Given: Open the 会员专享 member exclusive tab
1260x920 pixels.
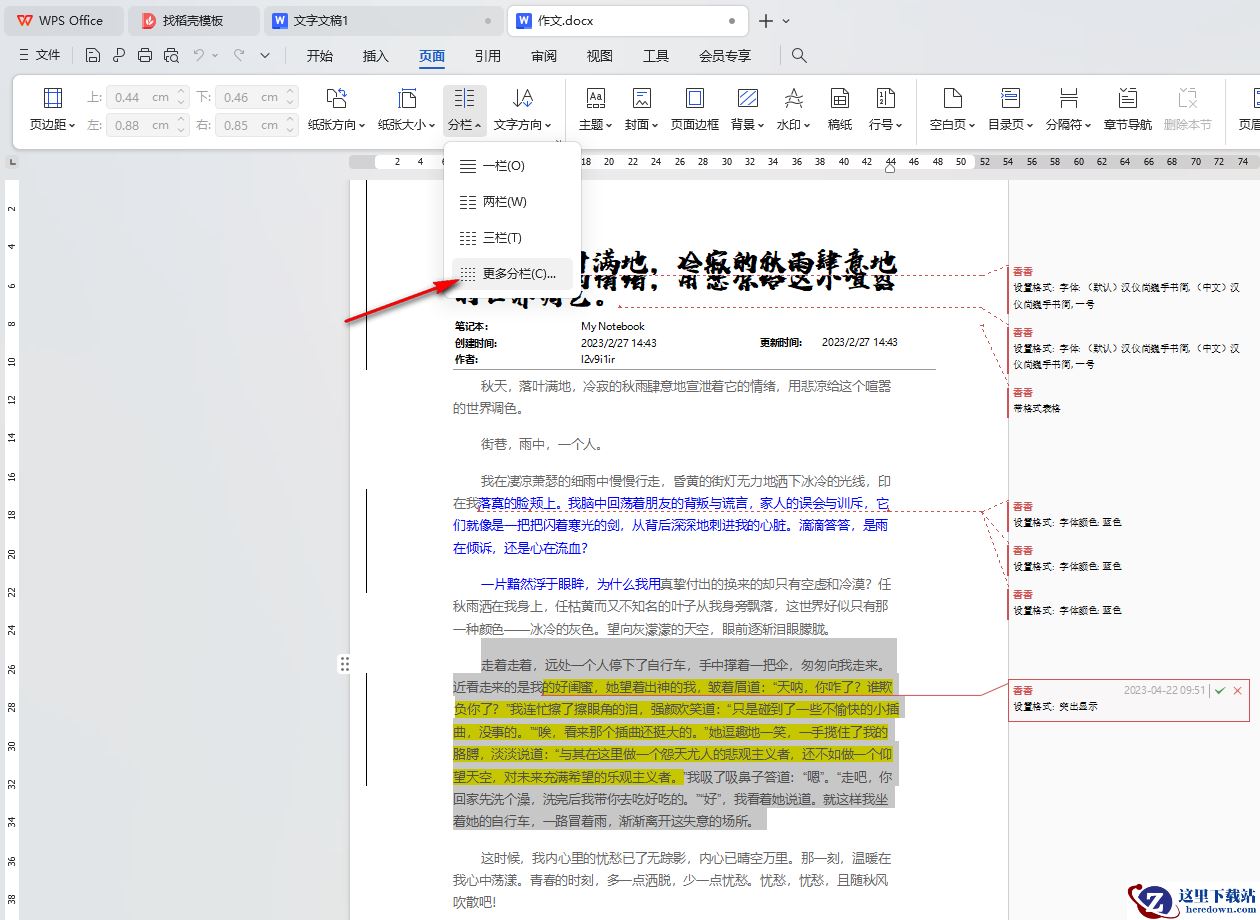Looking at the screenshot, I should 725,56.
